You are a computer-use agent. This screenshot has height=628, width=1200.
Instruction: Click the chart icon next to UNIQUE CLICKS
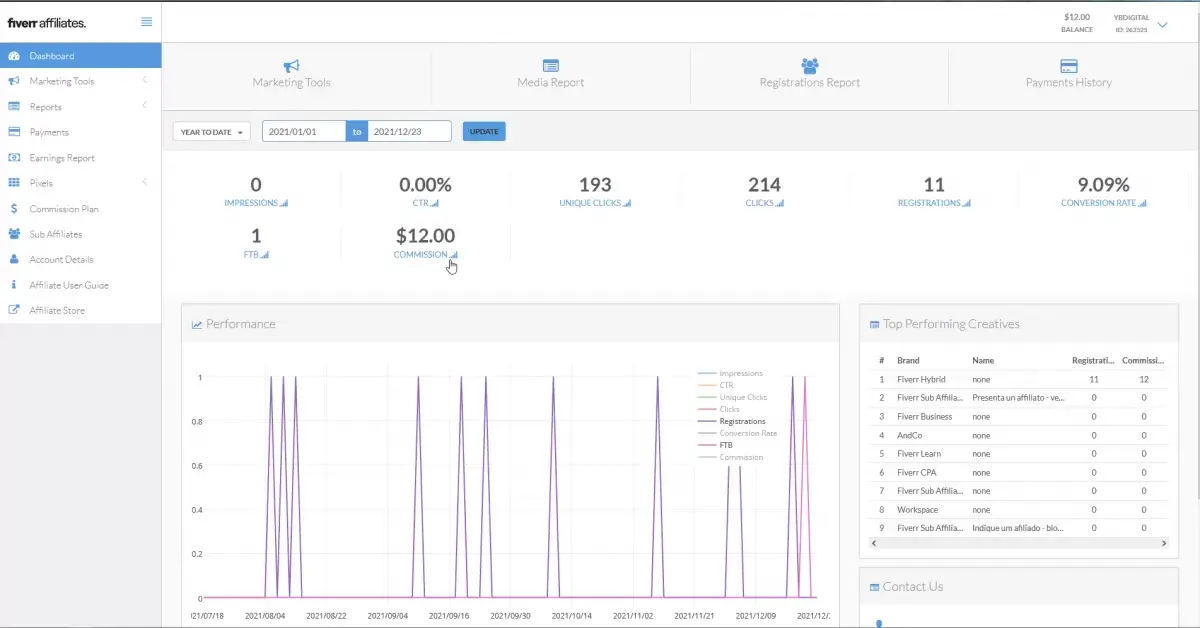pos(627,203)
